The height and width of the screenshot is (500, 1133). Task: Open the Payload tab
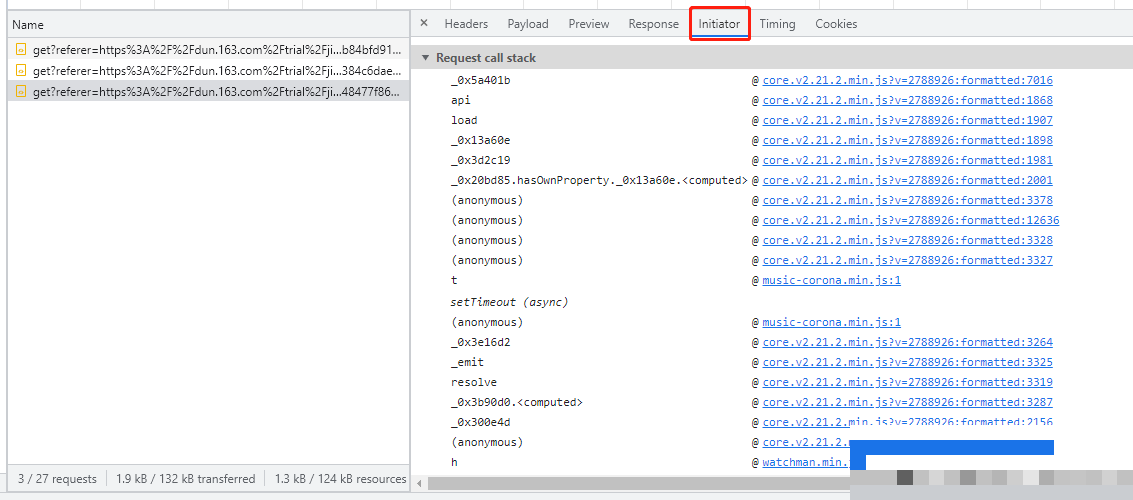point(528,24)
